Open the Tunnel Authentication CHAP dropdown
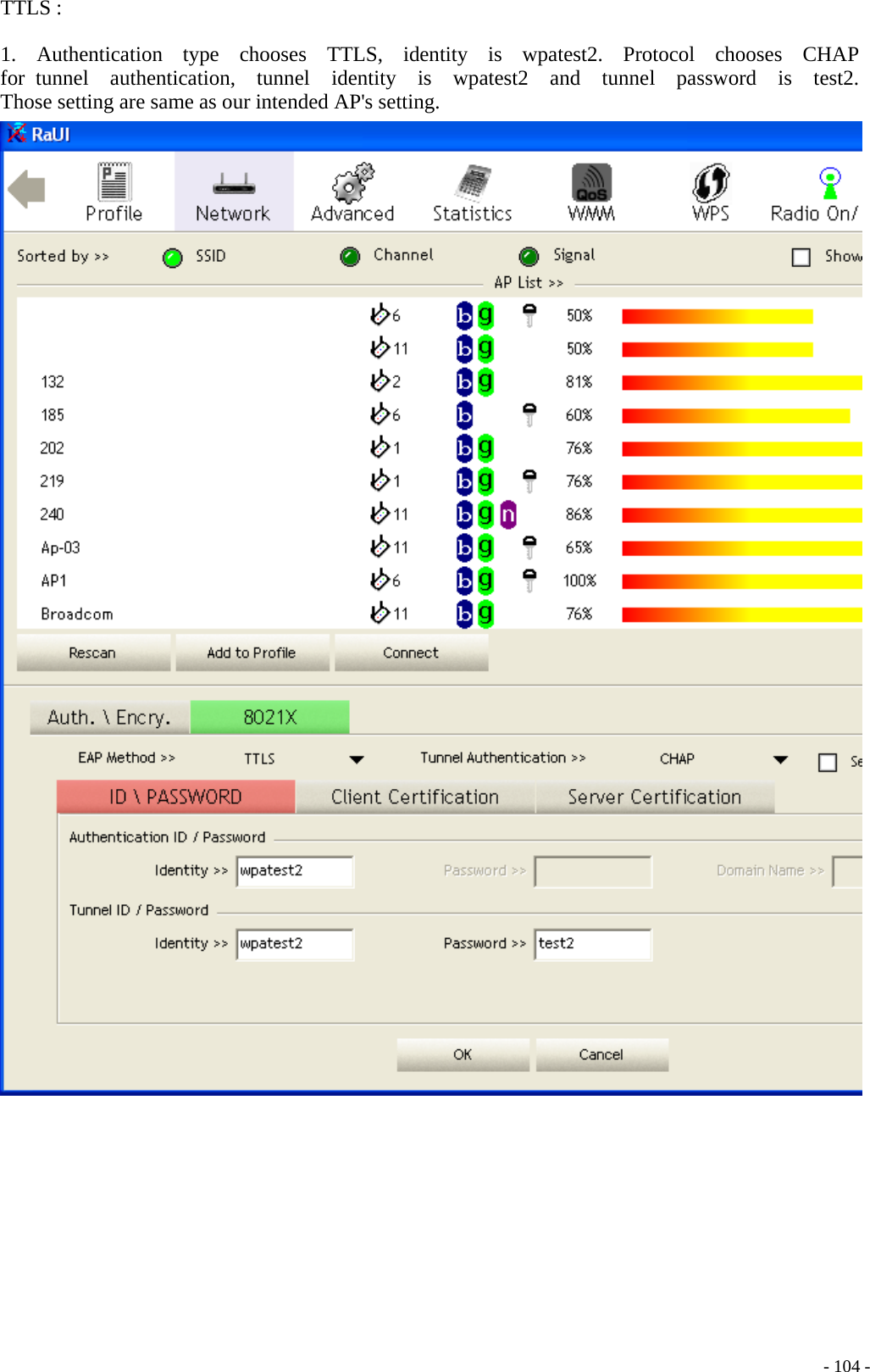The height and width of the screenshot is (1372, 870). (x=780, y=759)
